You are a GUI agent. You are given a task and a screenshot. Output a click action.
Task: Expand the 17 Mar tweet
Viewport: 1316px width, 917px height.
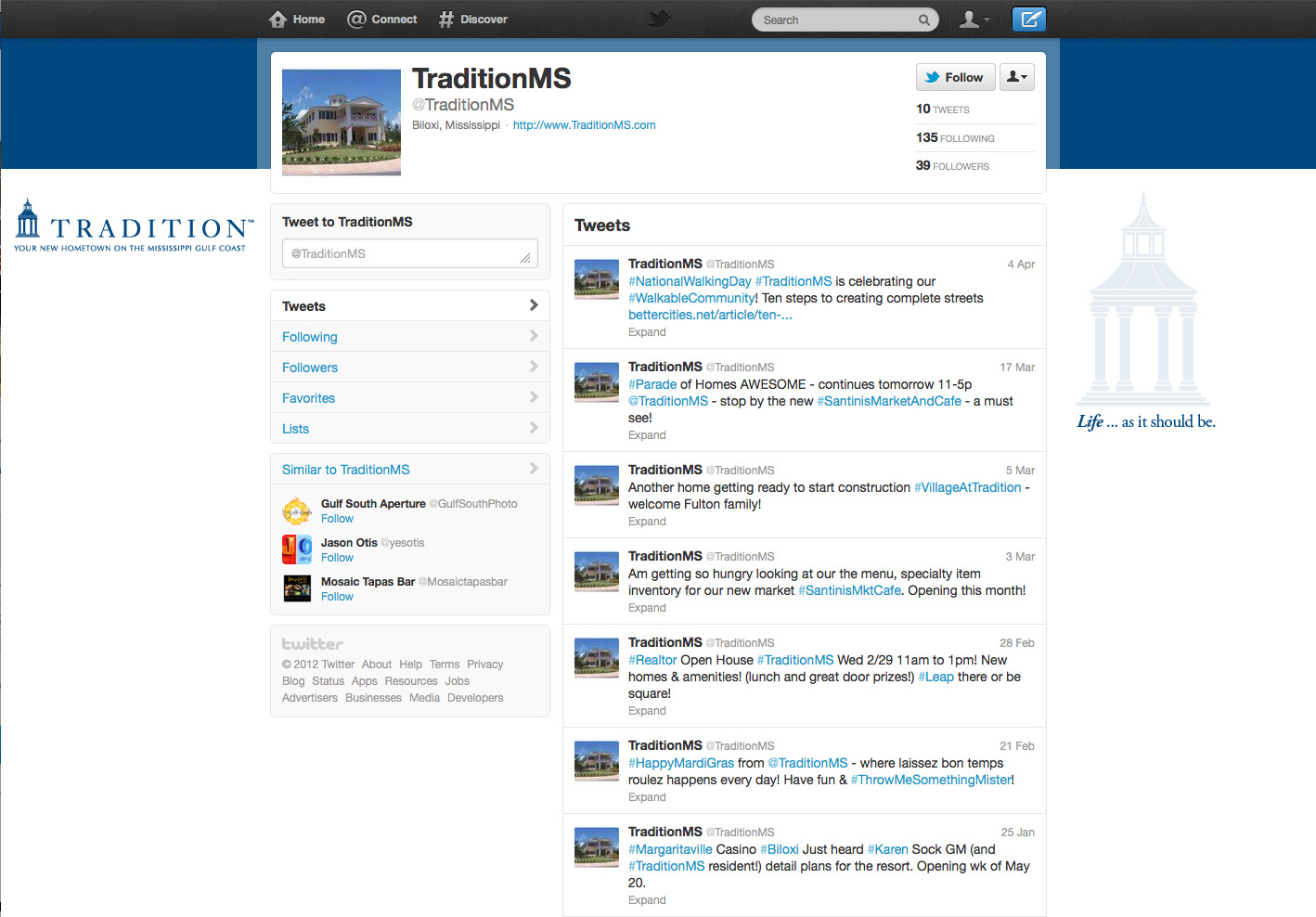coord(647,435)
